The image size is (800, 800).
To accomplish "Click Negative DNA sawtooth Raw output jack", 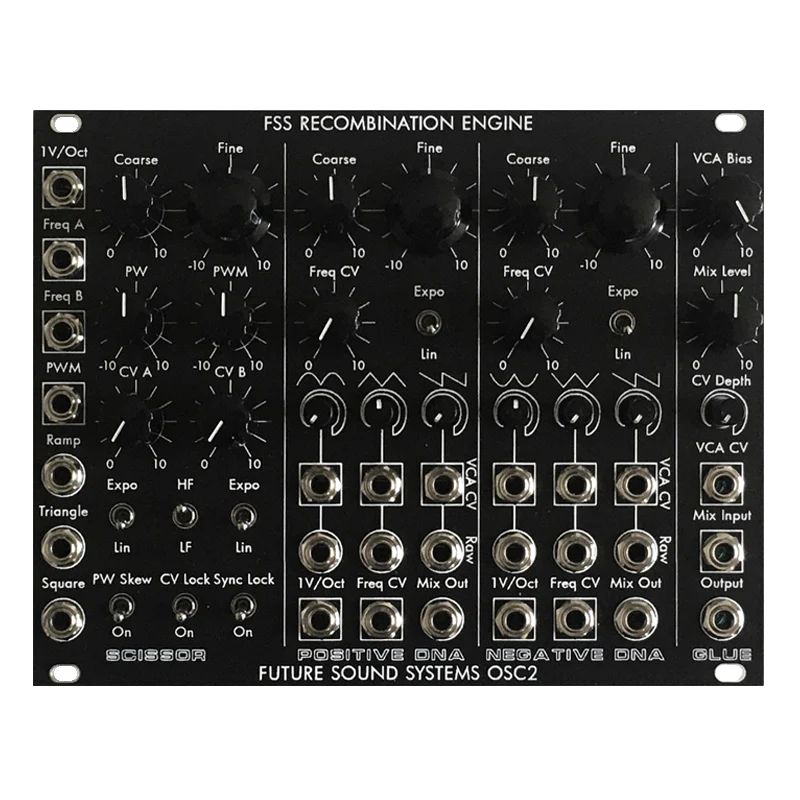I will (x=636, y=552).
